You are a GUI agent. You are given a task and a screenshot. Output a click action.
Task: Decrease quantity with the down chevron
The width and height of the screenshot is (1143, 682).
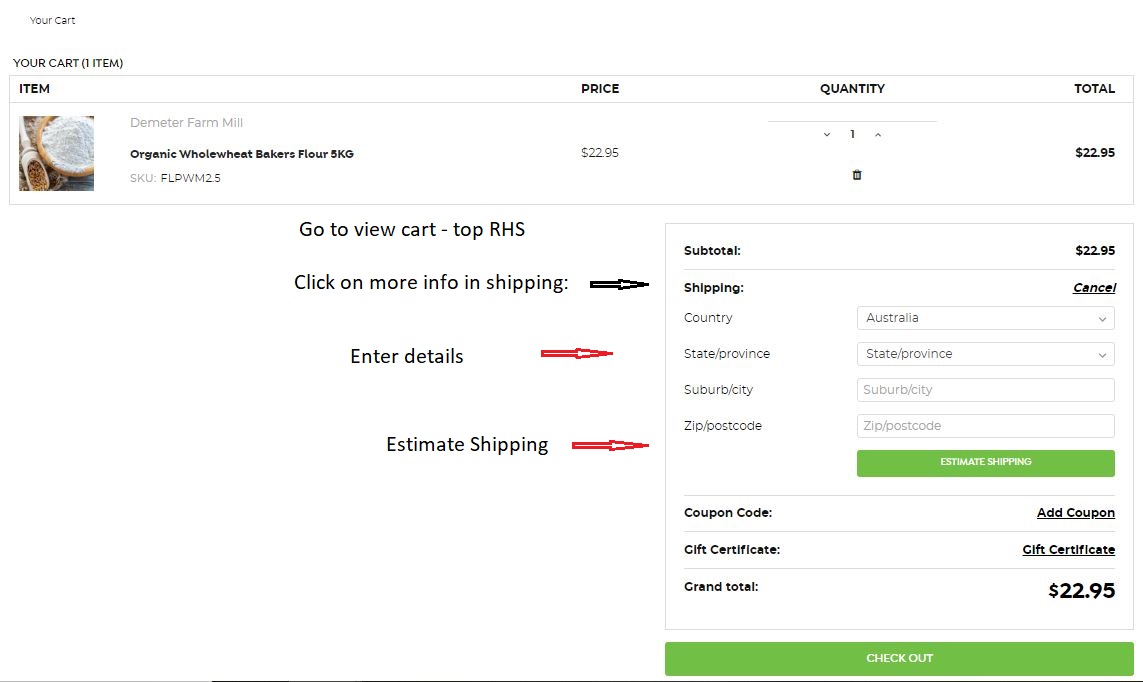coord(827,134)
